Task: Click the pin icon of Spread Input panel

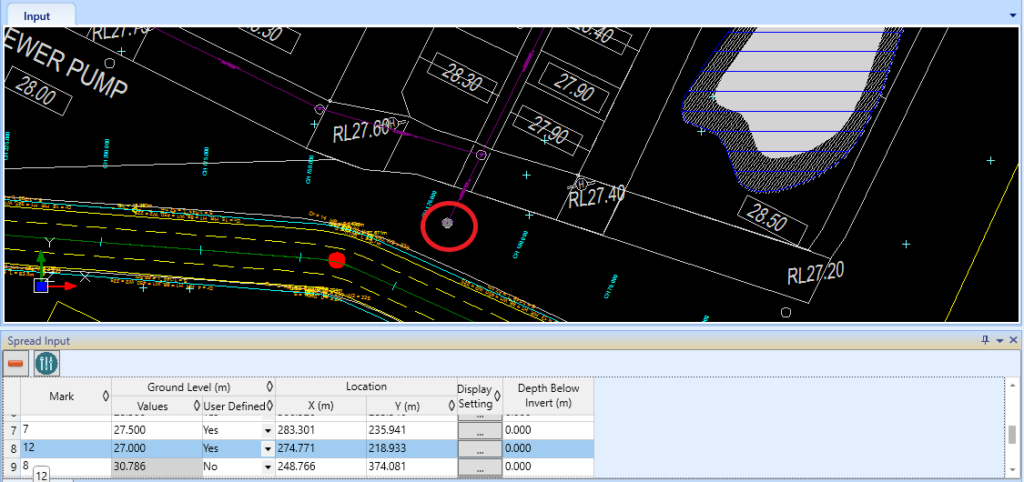Action: pos(986,340)
